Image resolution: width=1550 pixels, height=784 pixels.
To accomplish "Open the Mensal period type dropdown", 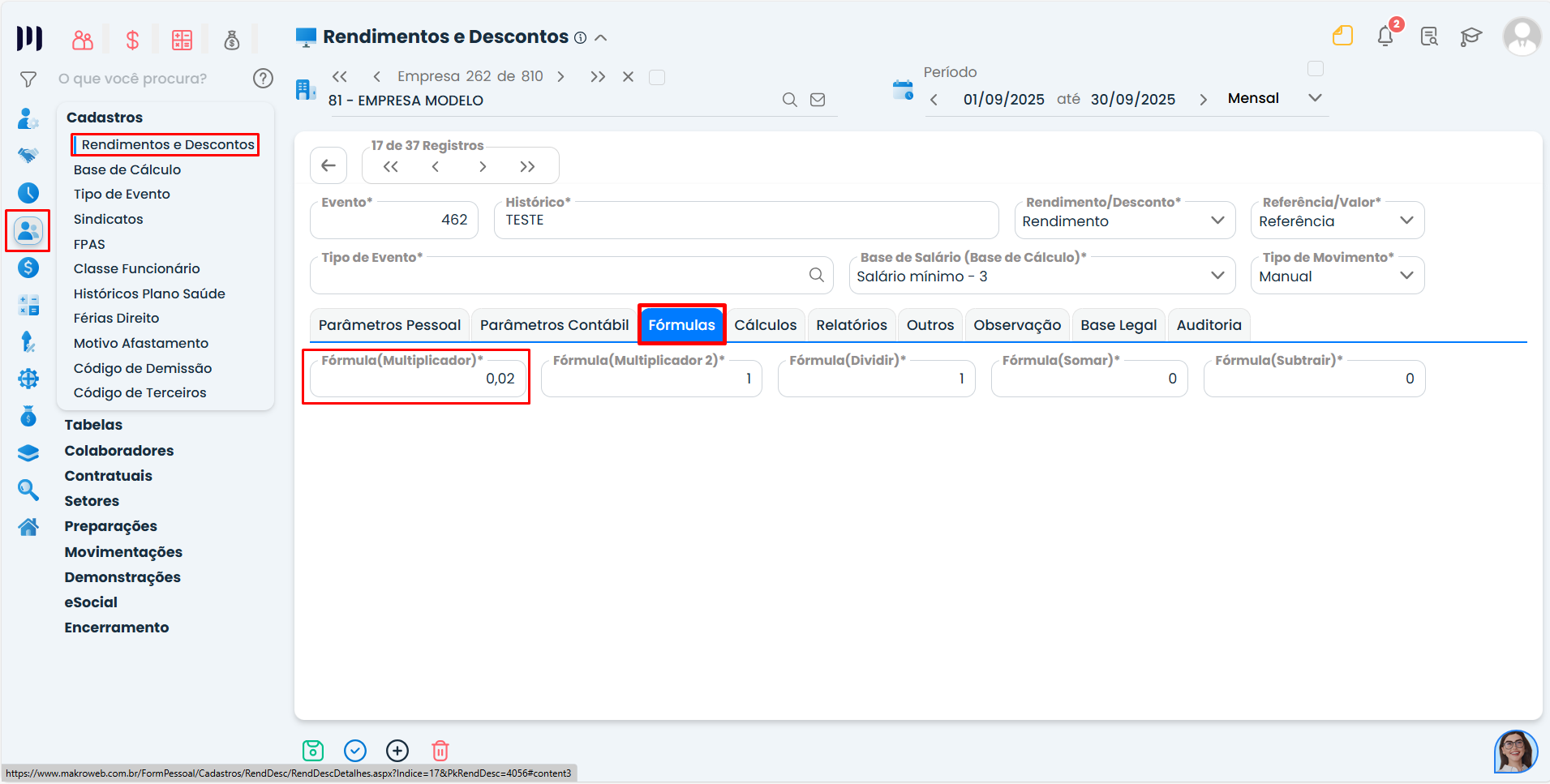I will 1275,98.
